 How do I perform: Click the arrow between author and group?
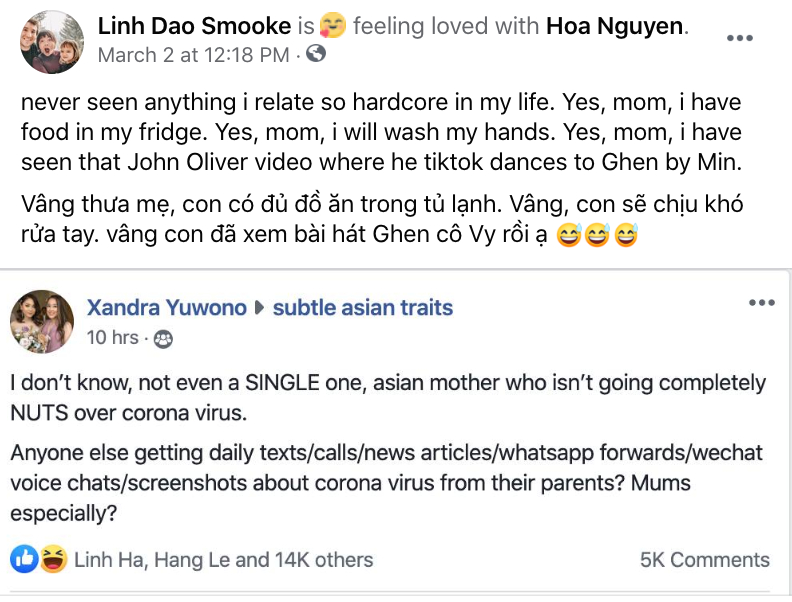[x=260, y=309]
